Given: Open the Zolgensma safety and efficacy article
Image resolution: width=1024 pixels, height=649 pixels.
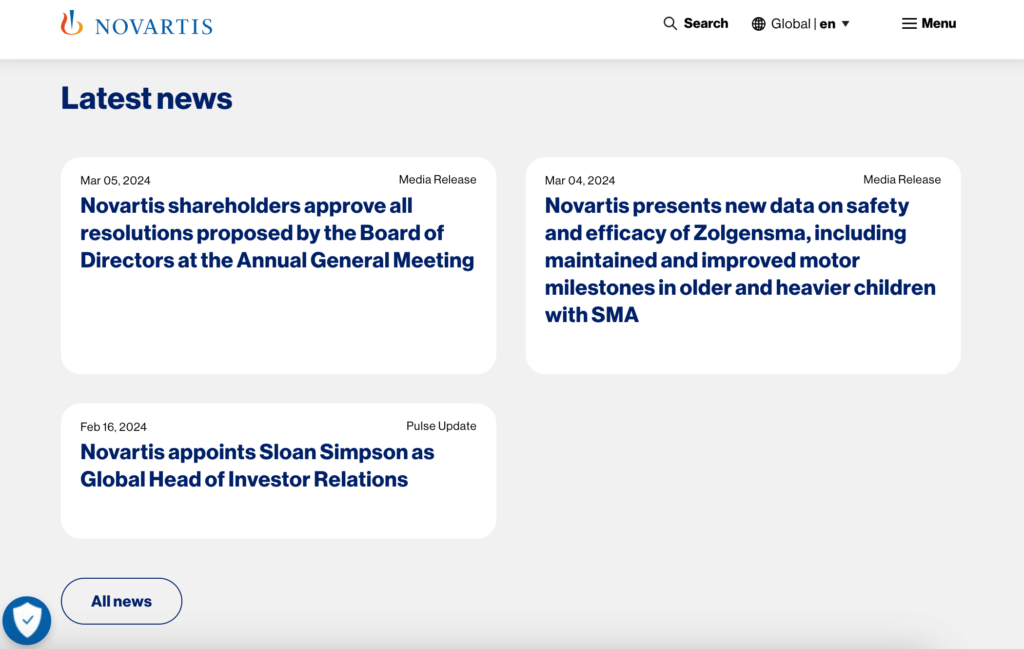Looking at the screenshot, I should point(740,260).
